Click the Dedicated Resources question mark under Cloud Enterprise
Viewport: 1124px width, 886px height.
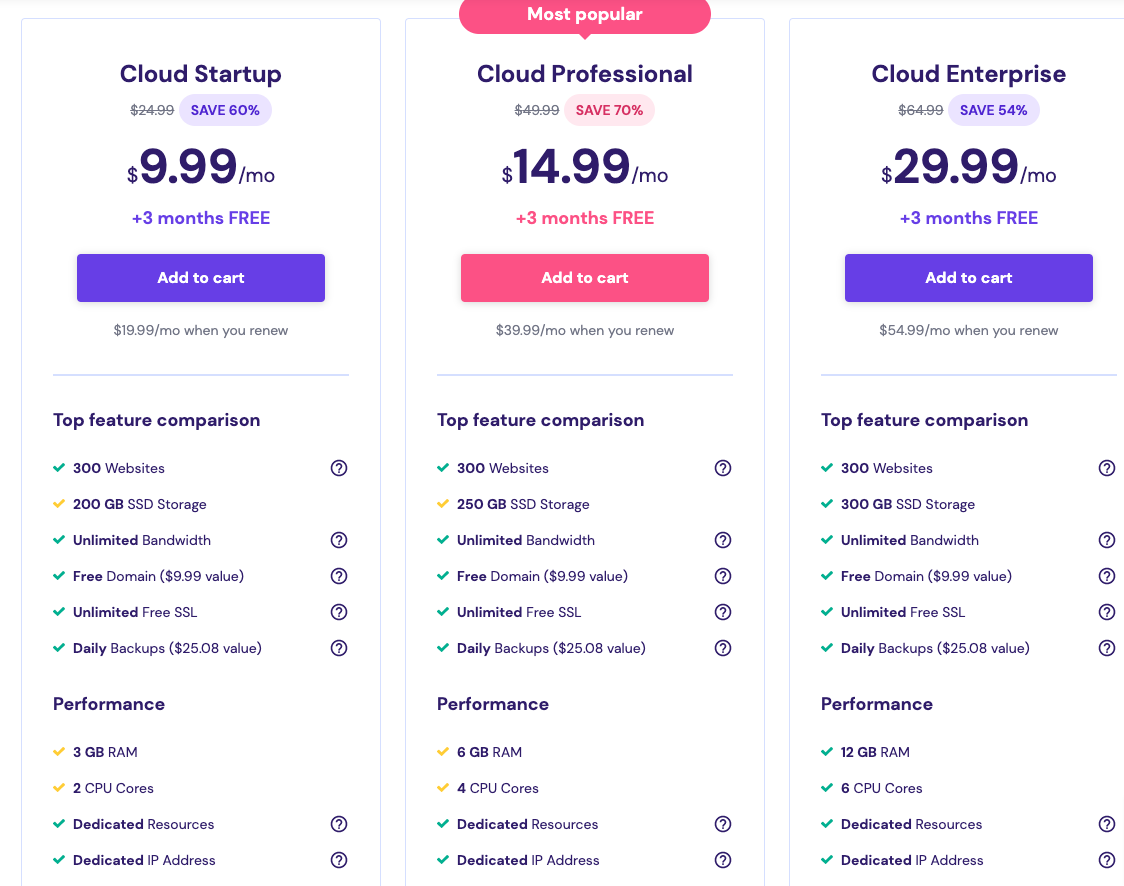[x=1107, y=824]
